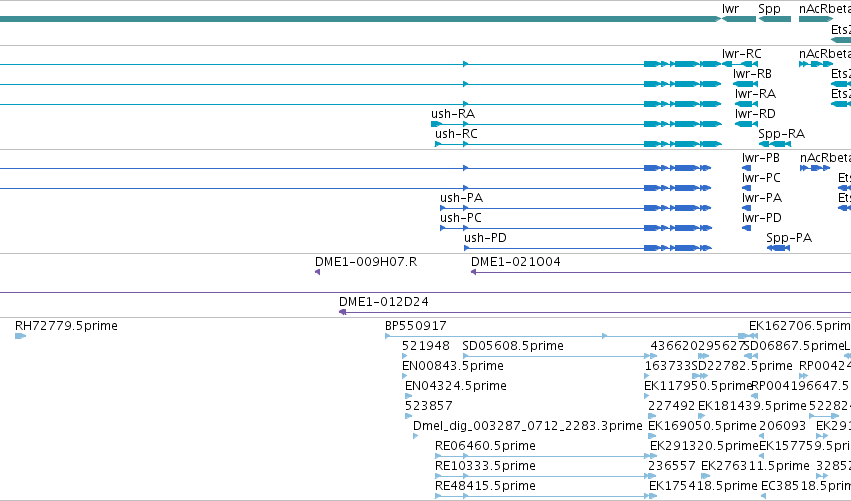Select the RE10333.5prime EST label
The image size is (851, 501).
[x=485, y=466]
